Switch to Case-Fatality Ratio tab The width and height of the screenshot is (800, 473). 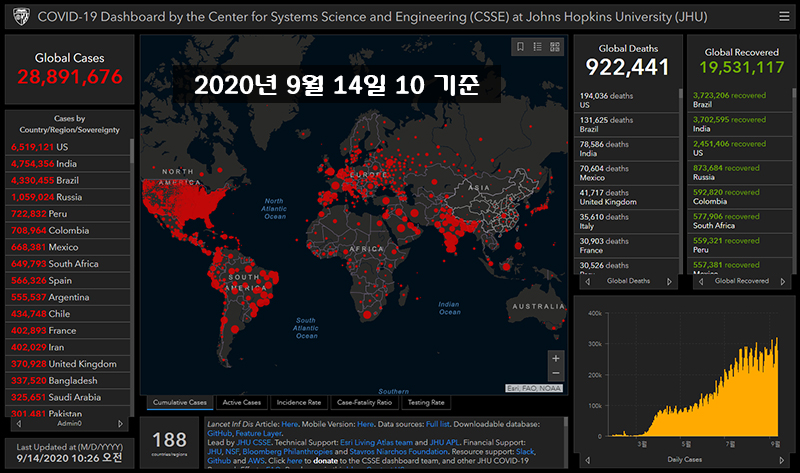pos(364,403)
